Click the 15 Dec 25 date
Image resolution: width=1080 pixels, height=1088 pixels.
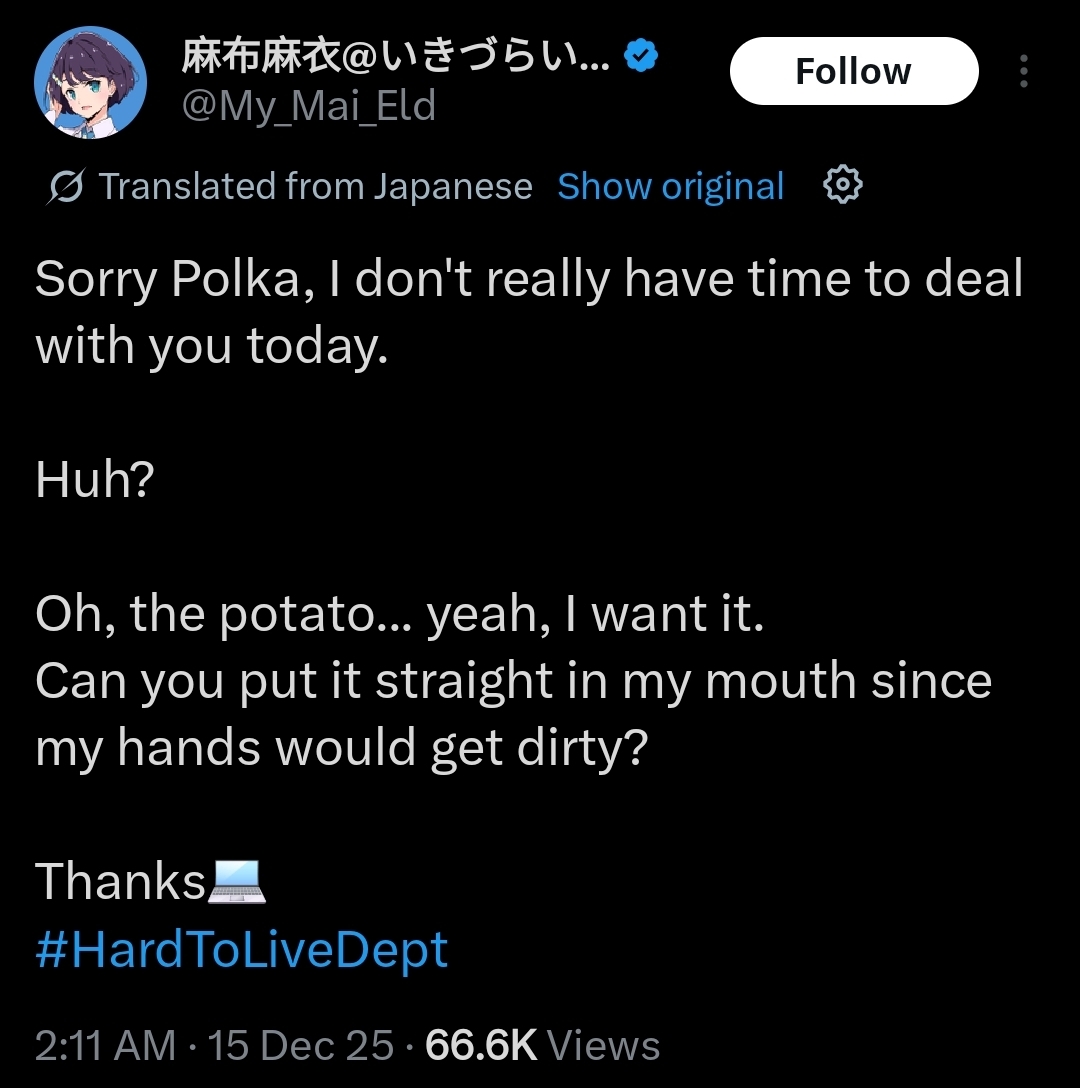pyautogui.click(x=302, y=1046)
